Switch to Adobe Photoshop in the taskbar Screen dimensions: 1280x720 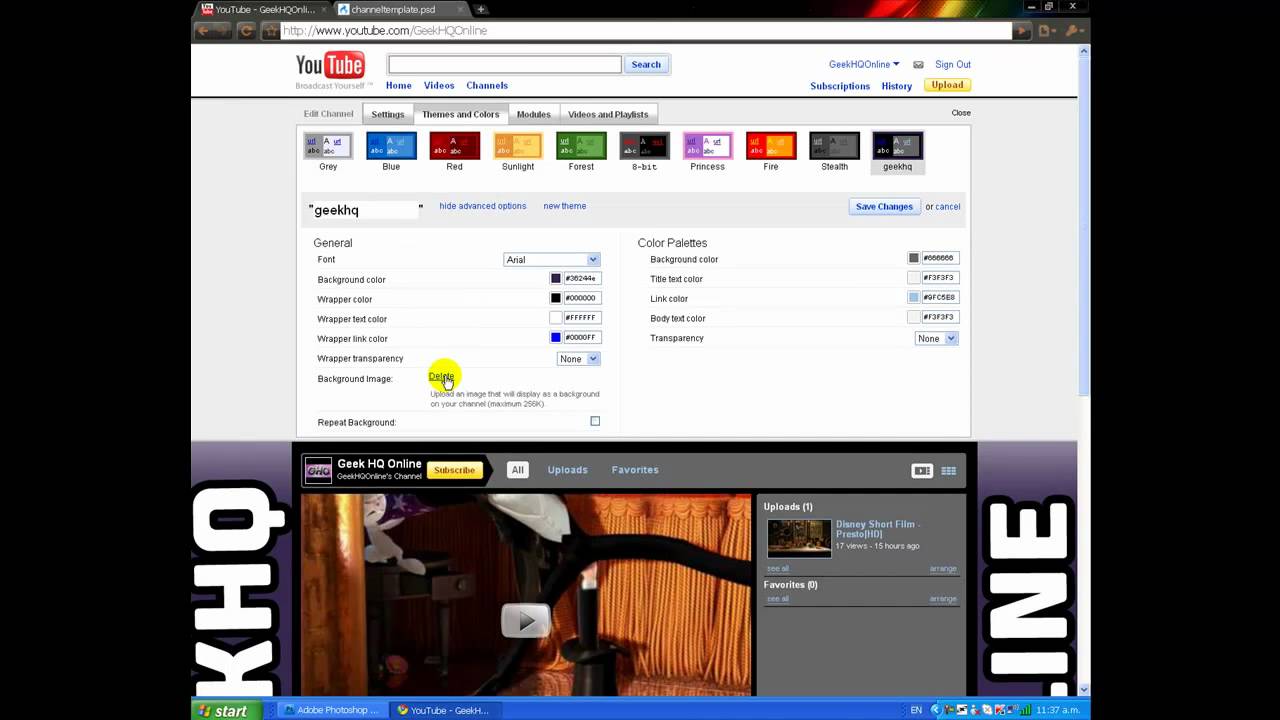tap(330, 711)
